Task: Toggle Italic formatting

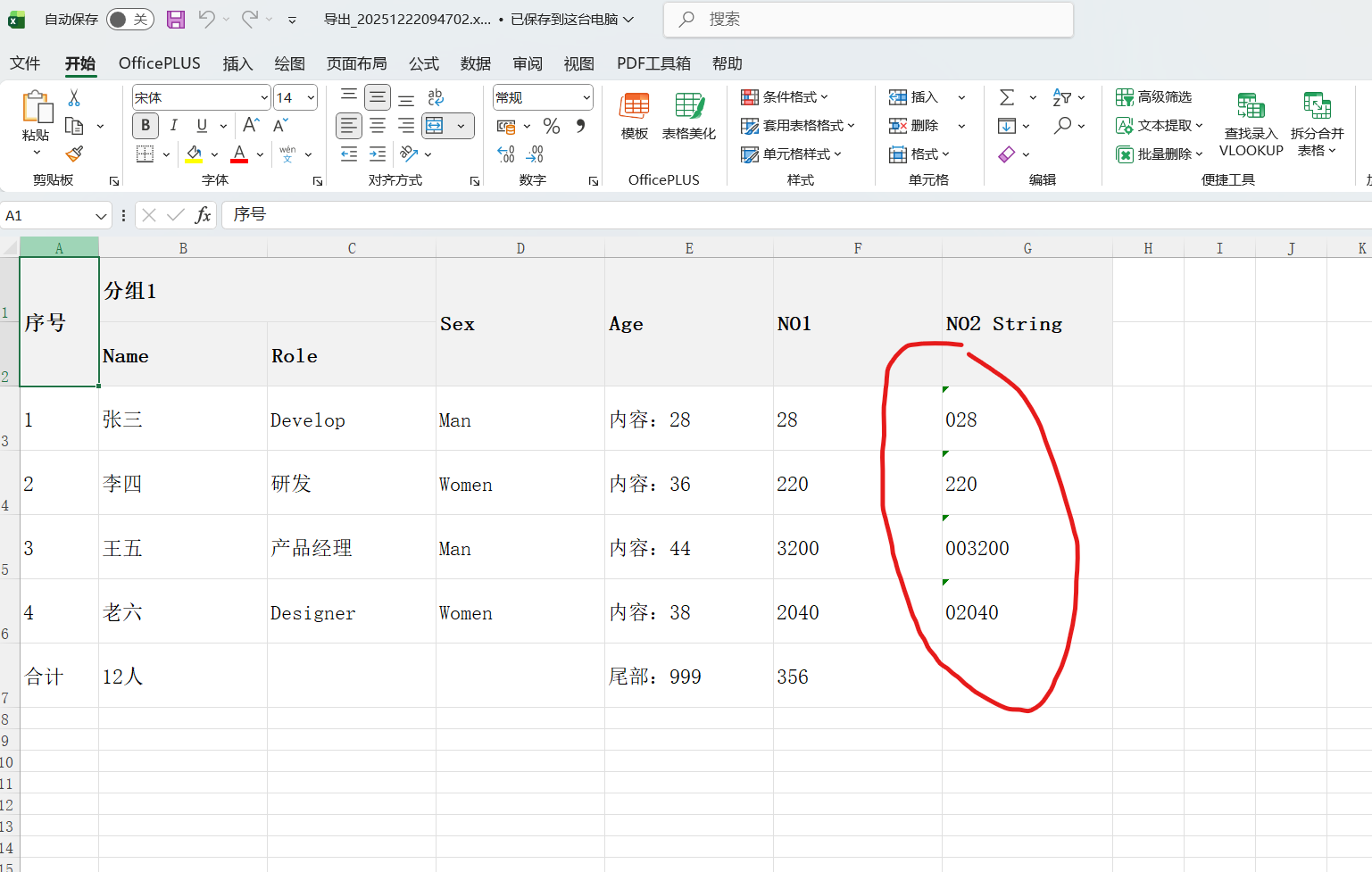Action: 174,126
